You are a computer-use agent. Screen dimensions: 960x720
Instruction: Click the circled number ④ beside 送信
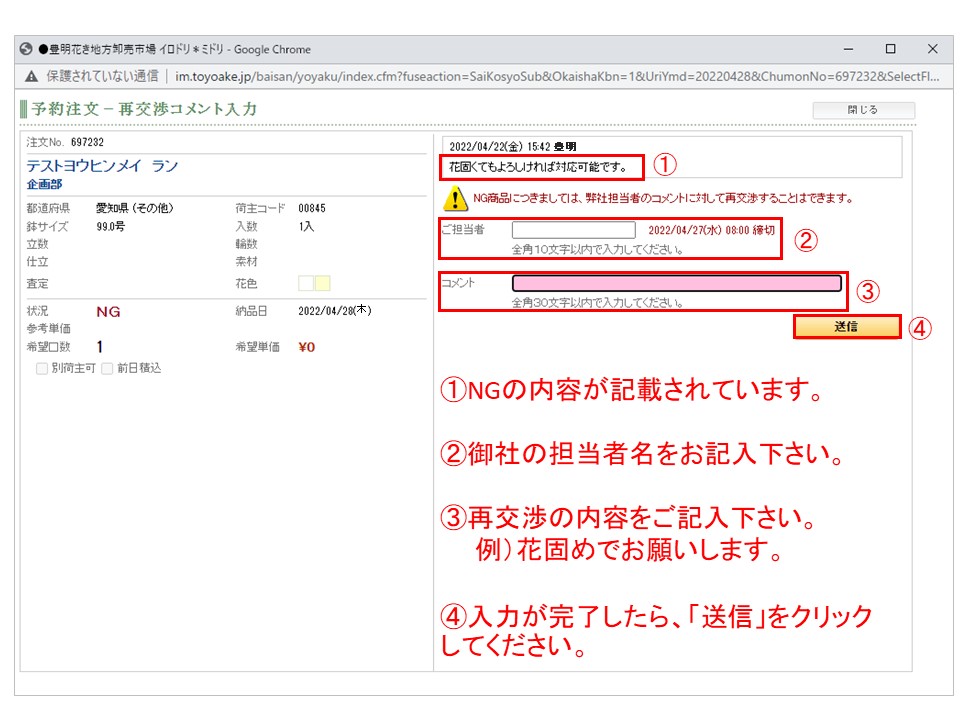coord(921,328)
